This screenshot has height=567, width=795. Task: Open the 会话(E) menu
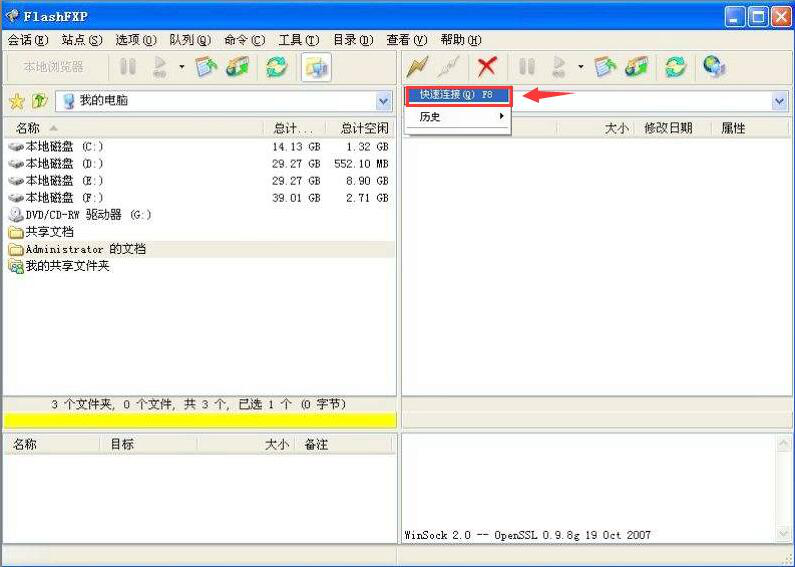[x=28, y=40]
